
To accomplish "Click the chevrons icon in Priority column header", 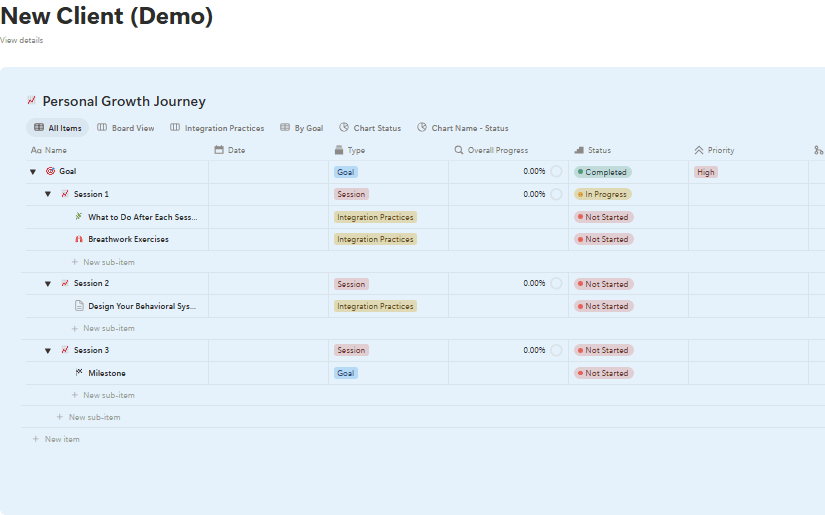I will [x=699, y=150].
